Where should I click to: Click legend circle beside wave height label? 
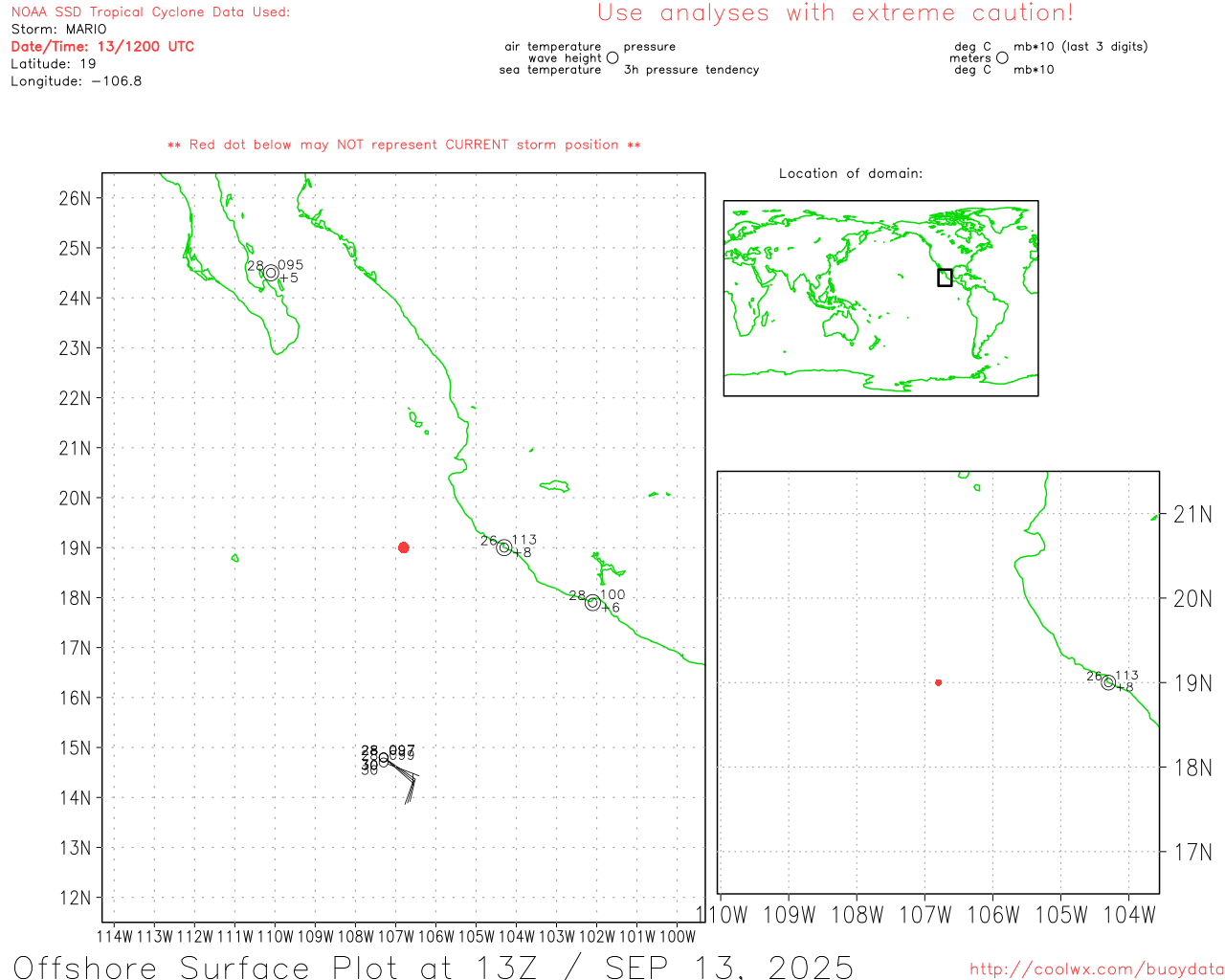coord(612,57)
